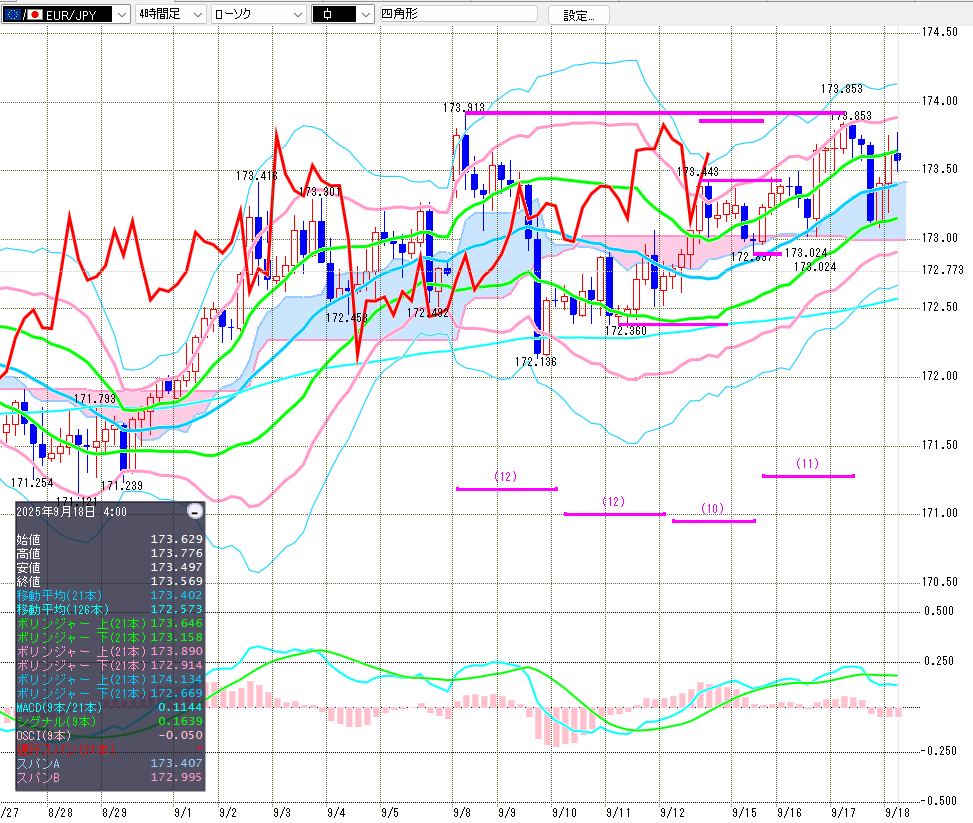Click the 172.136 low price label
The height and width of the screenshot is (823, 973).
click(x=536, y=361)
